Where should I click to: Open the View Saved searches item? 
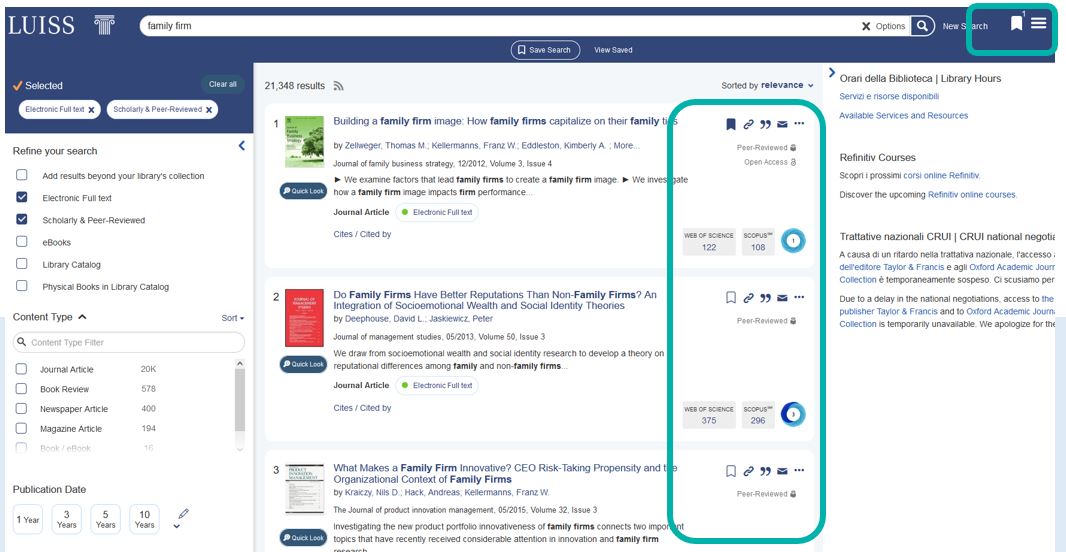(x=613, y=50)
